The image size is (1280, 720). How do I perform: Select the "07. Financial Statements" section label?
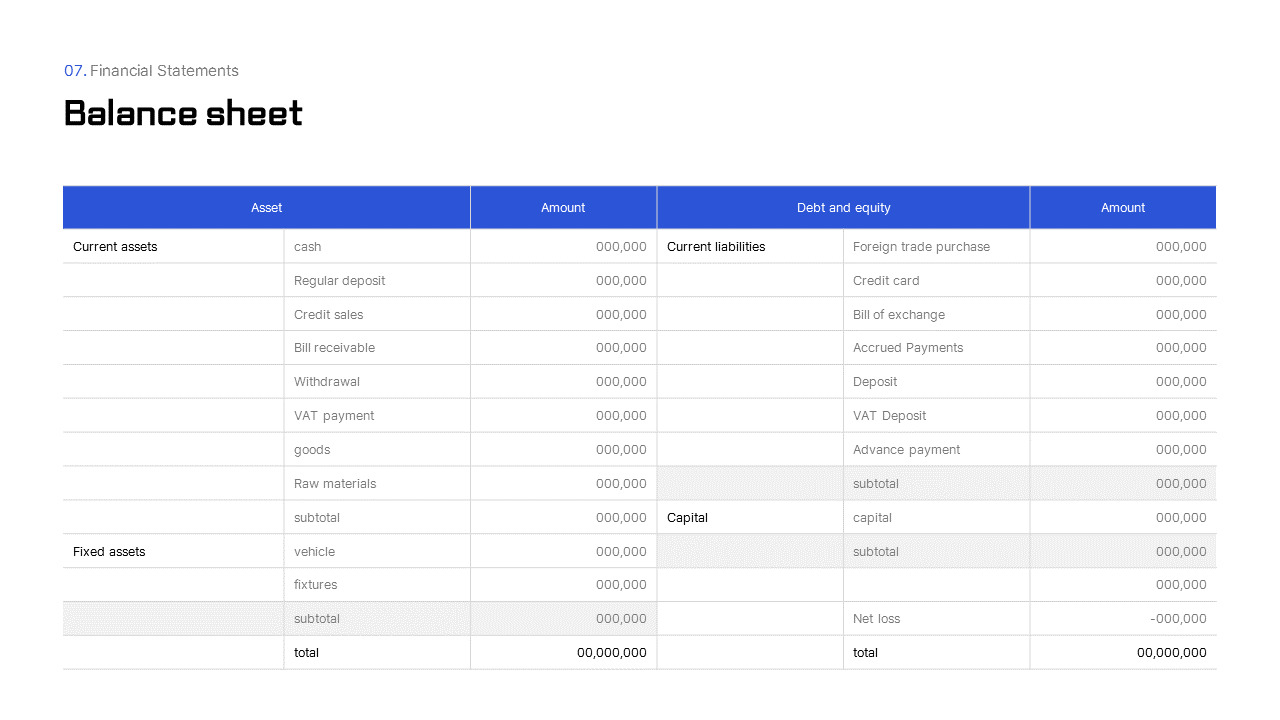tap(151, 71)
